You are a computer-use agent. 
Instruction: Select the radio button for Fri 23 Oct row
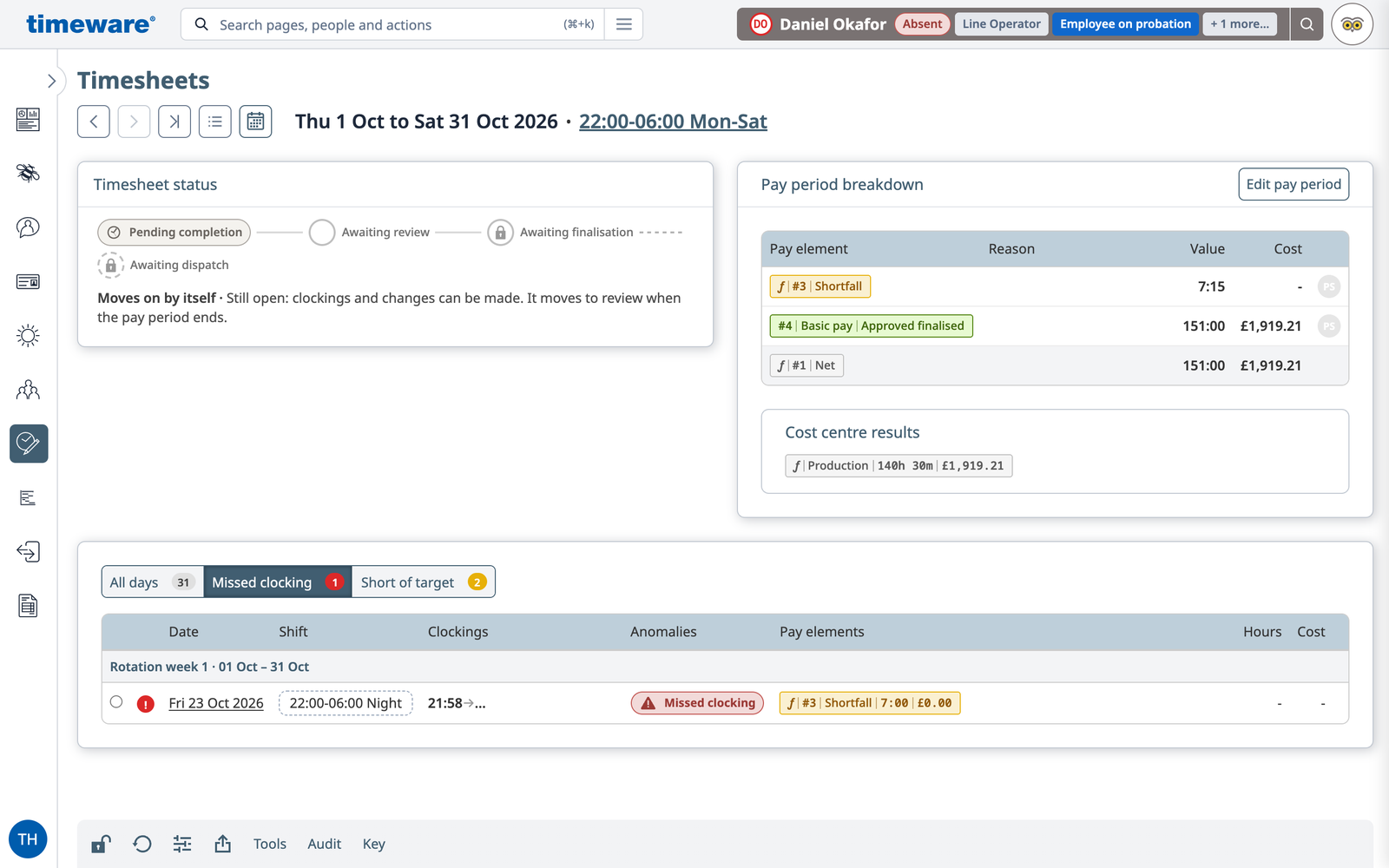click(x=116, y=701)
